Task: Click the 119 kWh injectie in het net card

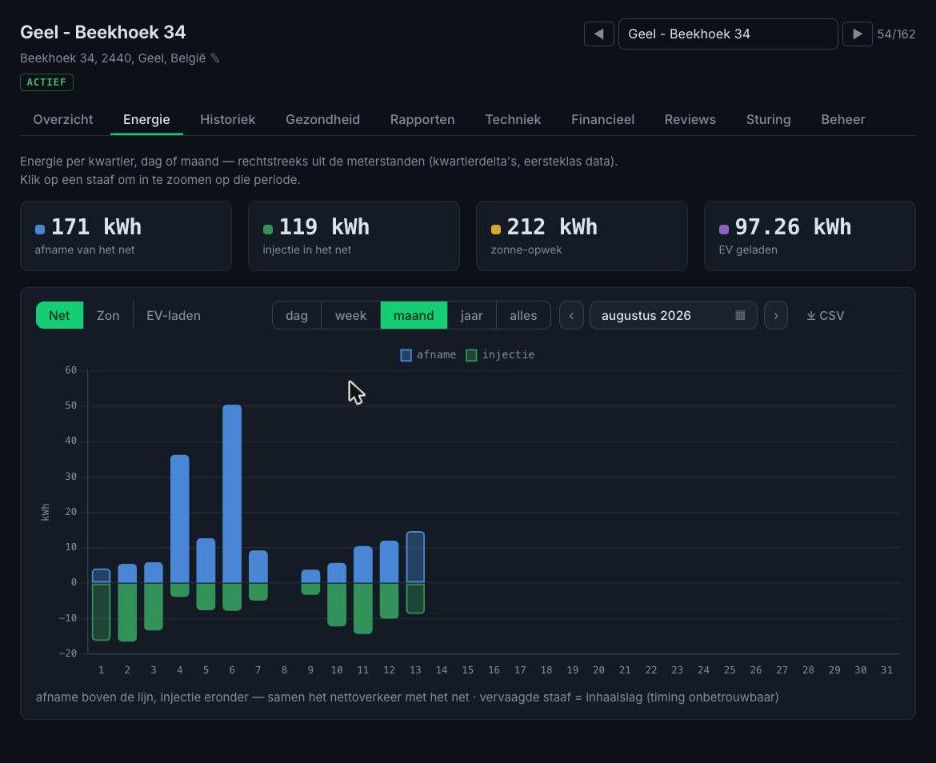Action: tap(354, 236)
